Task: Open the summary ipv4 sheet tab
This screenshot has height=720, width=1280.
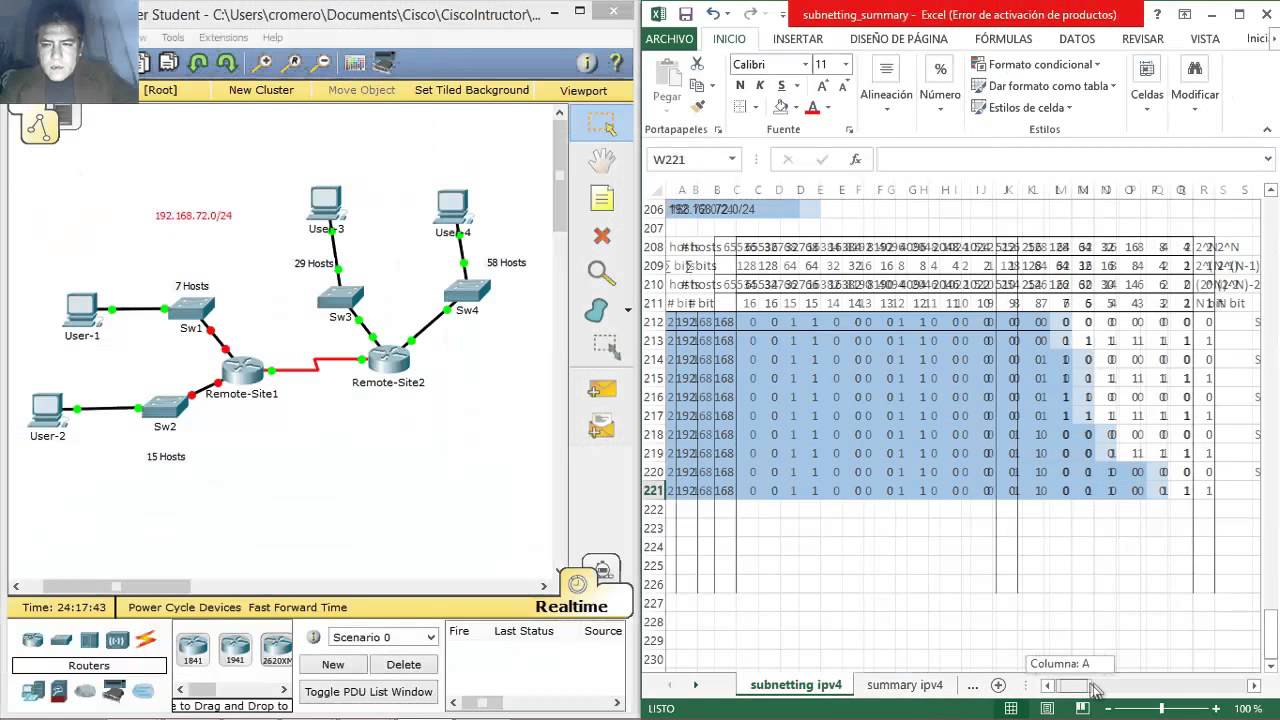Action: (x=905, y=685)
